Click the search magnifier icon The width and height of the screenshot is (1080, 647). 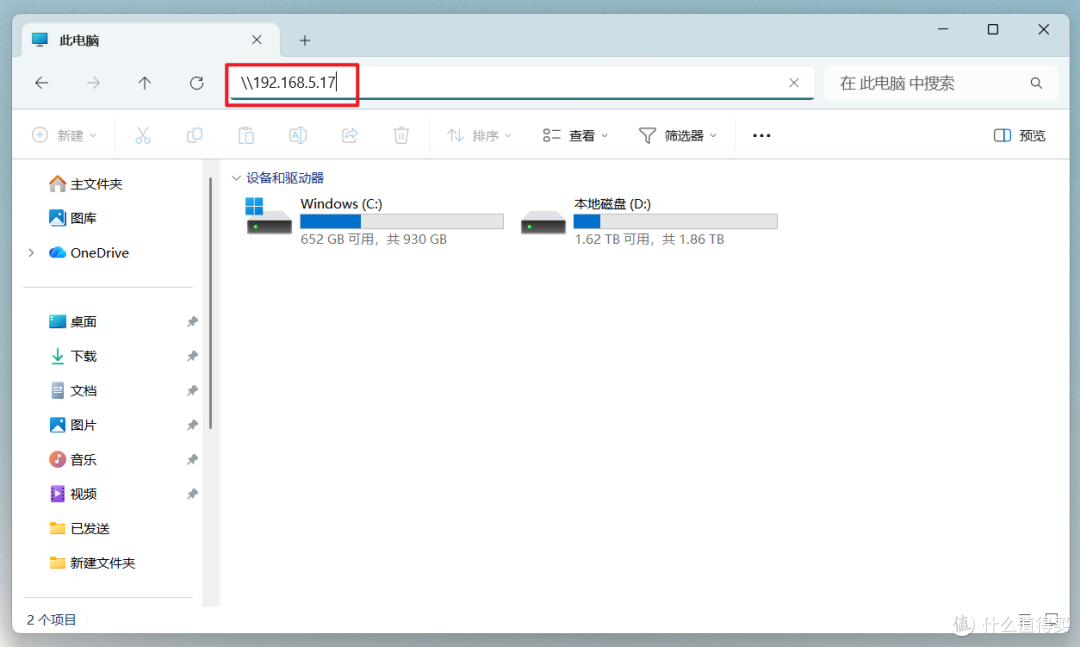(x=1036, y=83)
